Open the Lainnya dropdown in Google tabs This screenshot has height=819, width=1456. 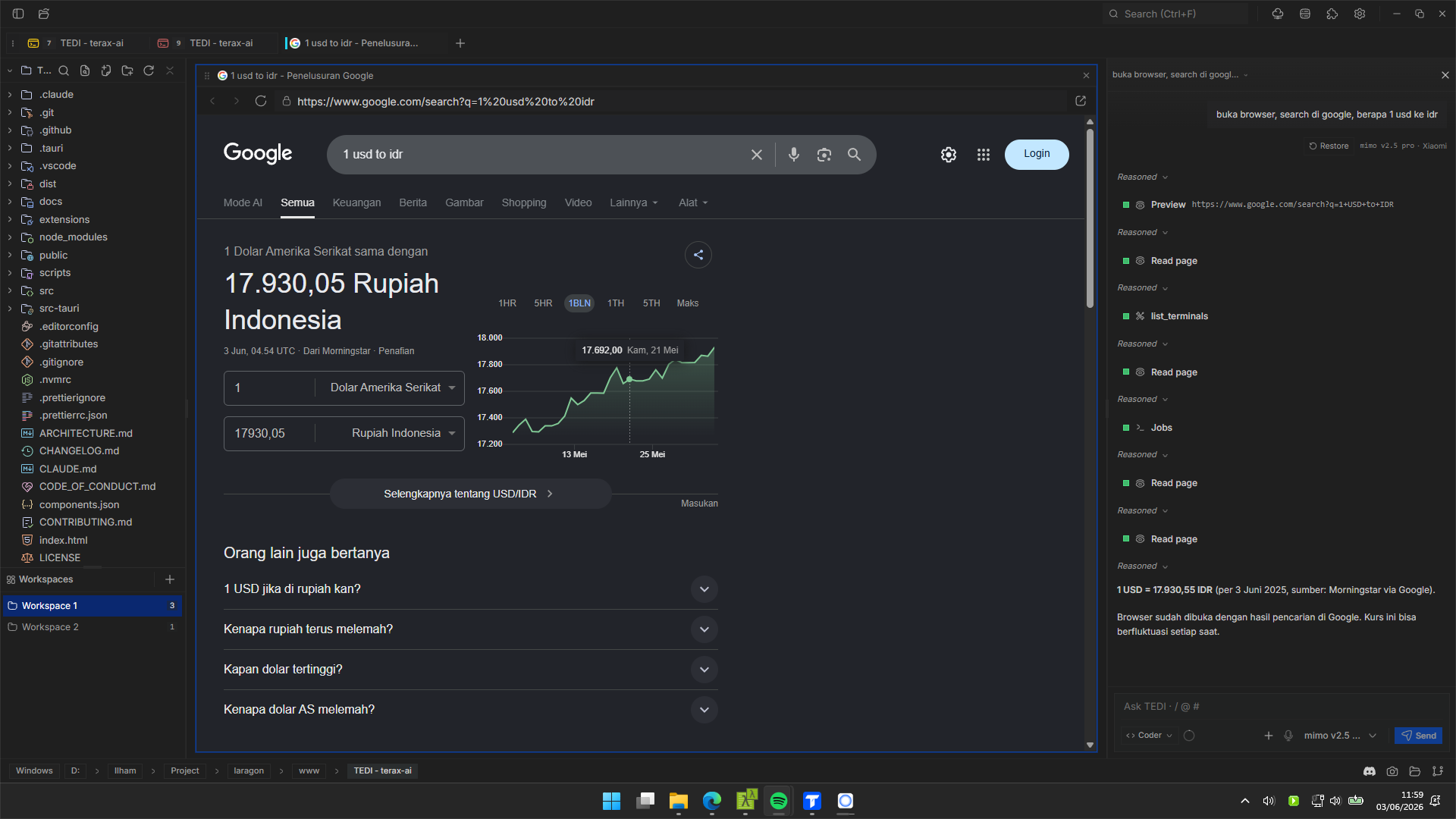(x=634, y=202)
